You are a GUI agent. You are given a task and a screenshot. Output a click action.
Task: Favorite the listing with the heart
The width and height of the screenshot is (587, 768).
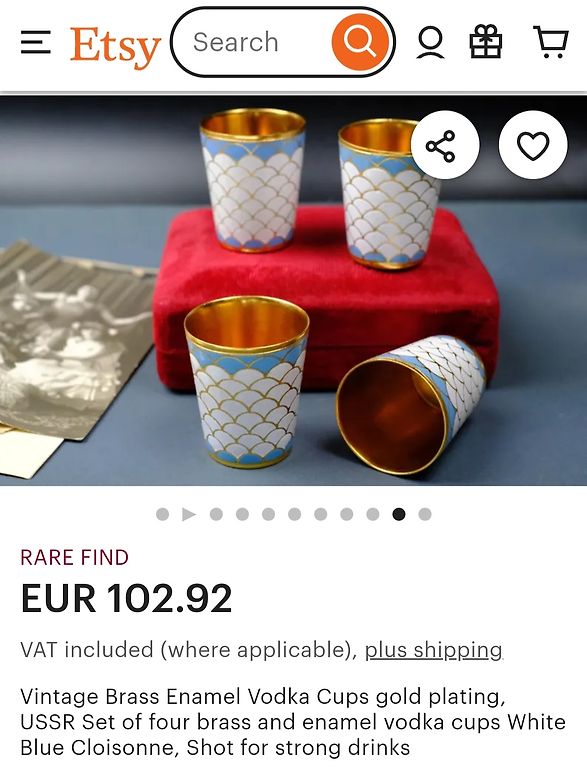[533, 145]
